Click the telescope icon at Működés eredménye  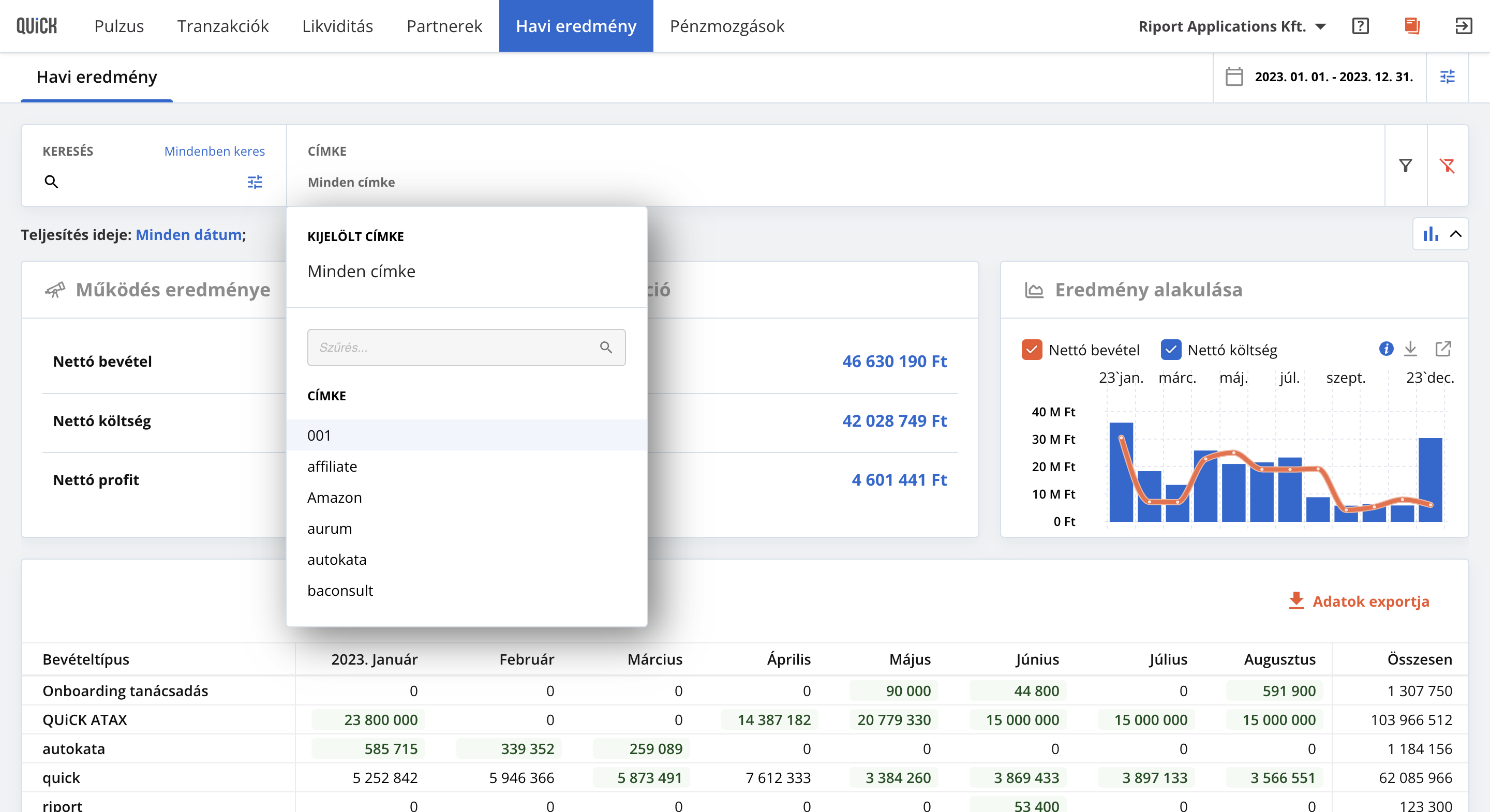(x=55, y=290)
